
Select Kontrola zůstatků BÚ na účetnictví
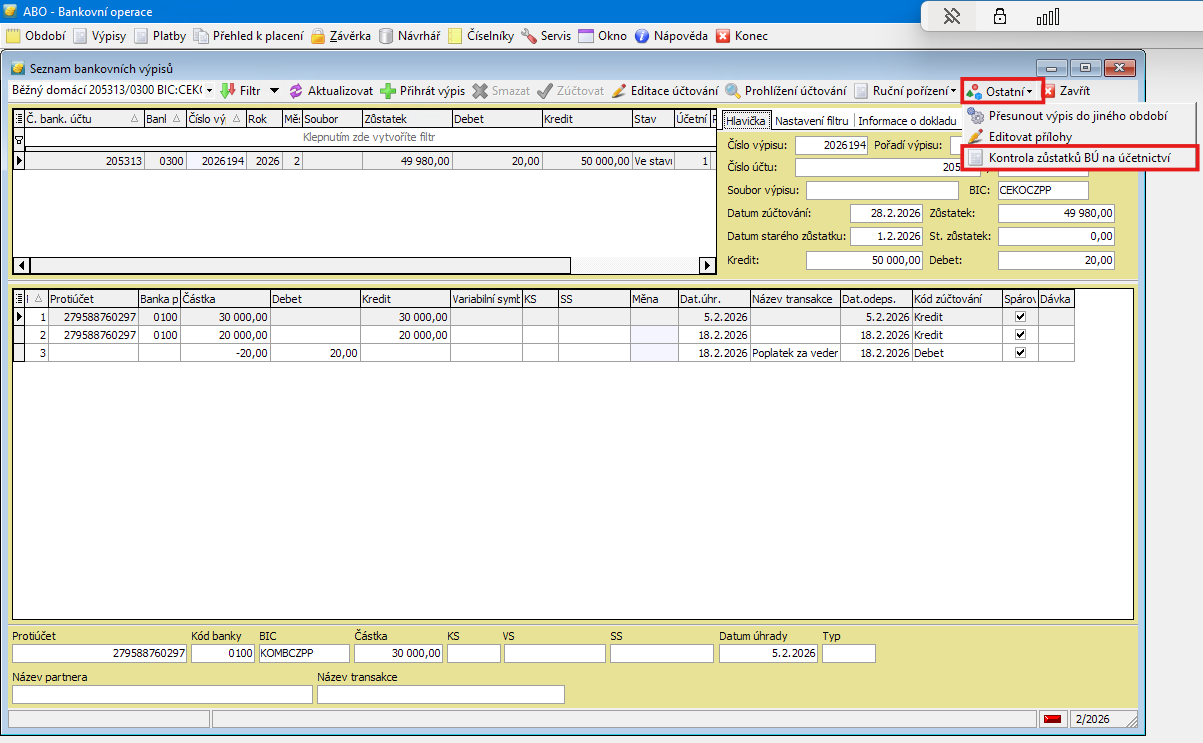tap(1078, 158)
